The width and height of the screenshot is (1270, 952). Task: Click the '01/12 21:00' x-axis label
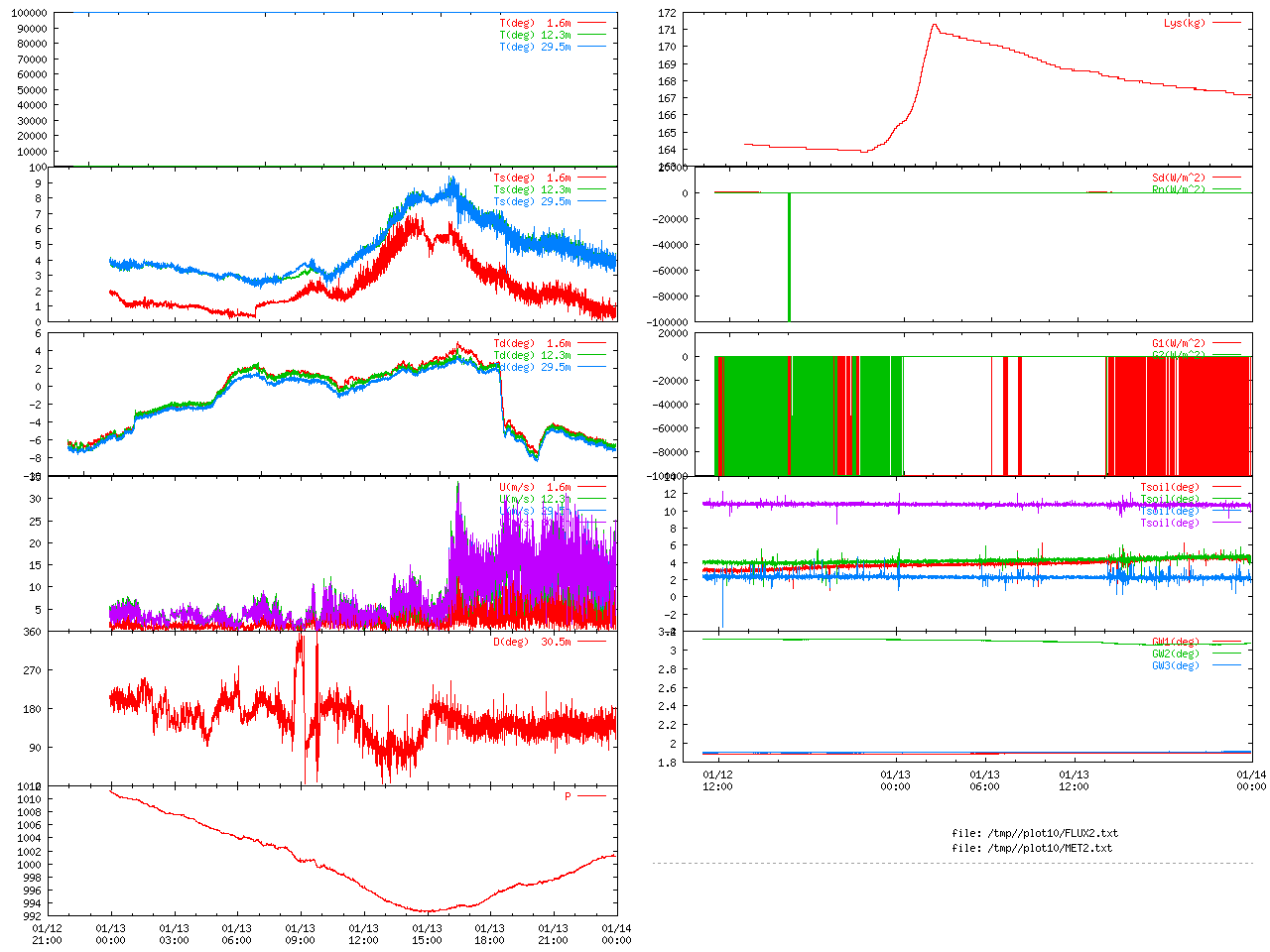[47, 934]
